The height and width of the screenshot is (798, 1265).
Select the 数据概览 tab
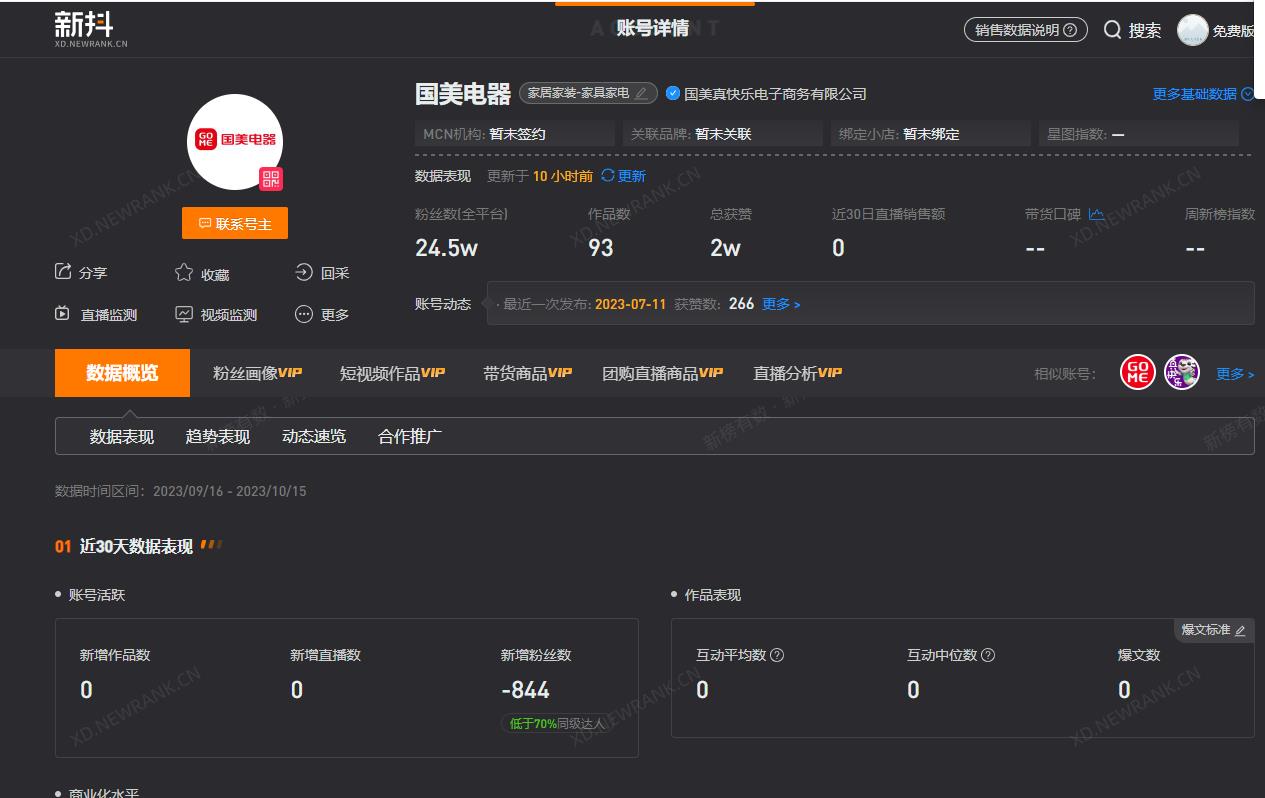(122, 373)
